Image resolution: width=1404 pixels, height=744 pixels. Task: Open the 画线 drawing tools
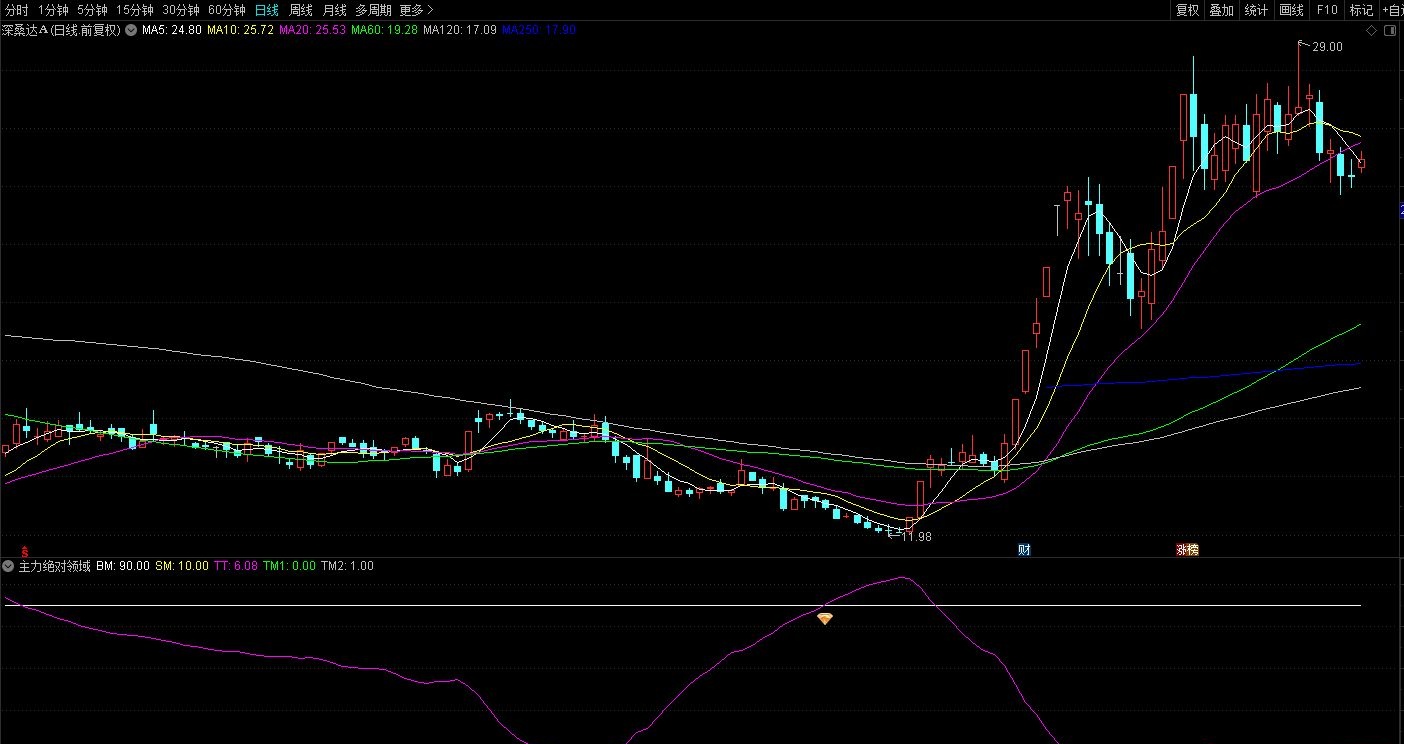[1291, 10]
